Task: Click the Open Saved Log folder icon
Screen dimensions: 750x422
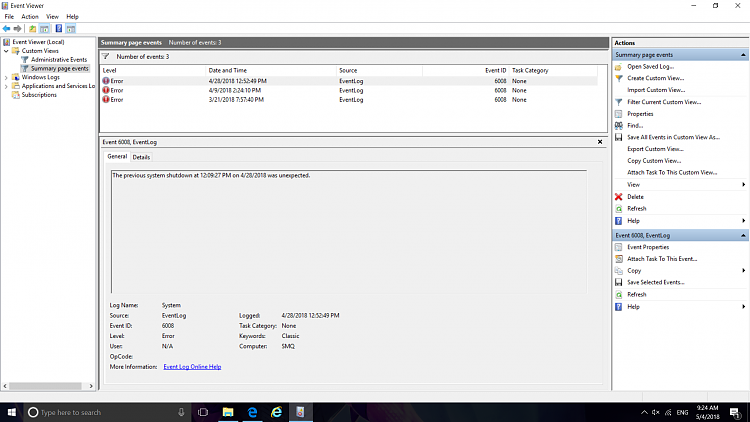Action: click(619, 66)
